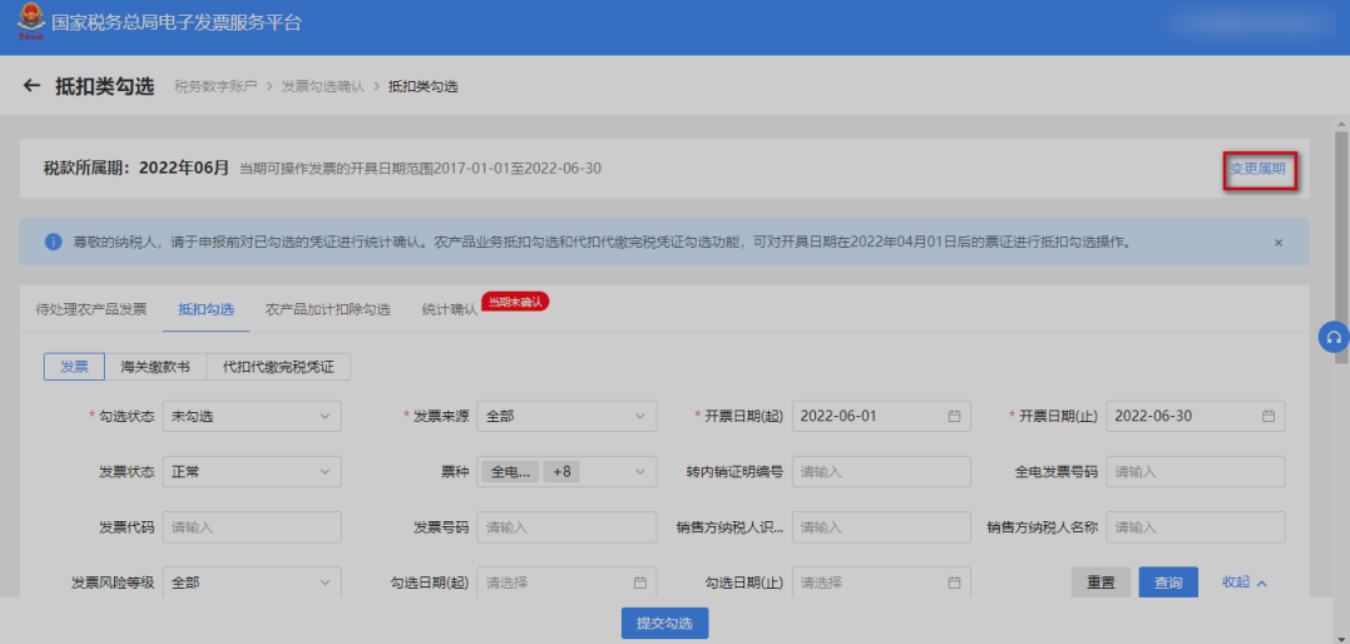The image size is (1350, 644).
Task: Switch to the 统计确认 tab
Action: pos(449,309)
